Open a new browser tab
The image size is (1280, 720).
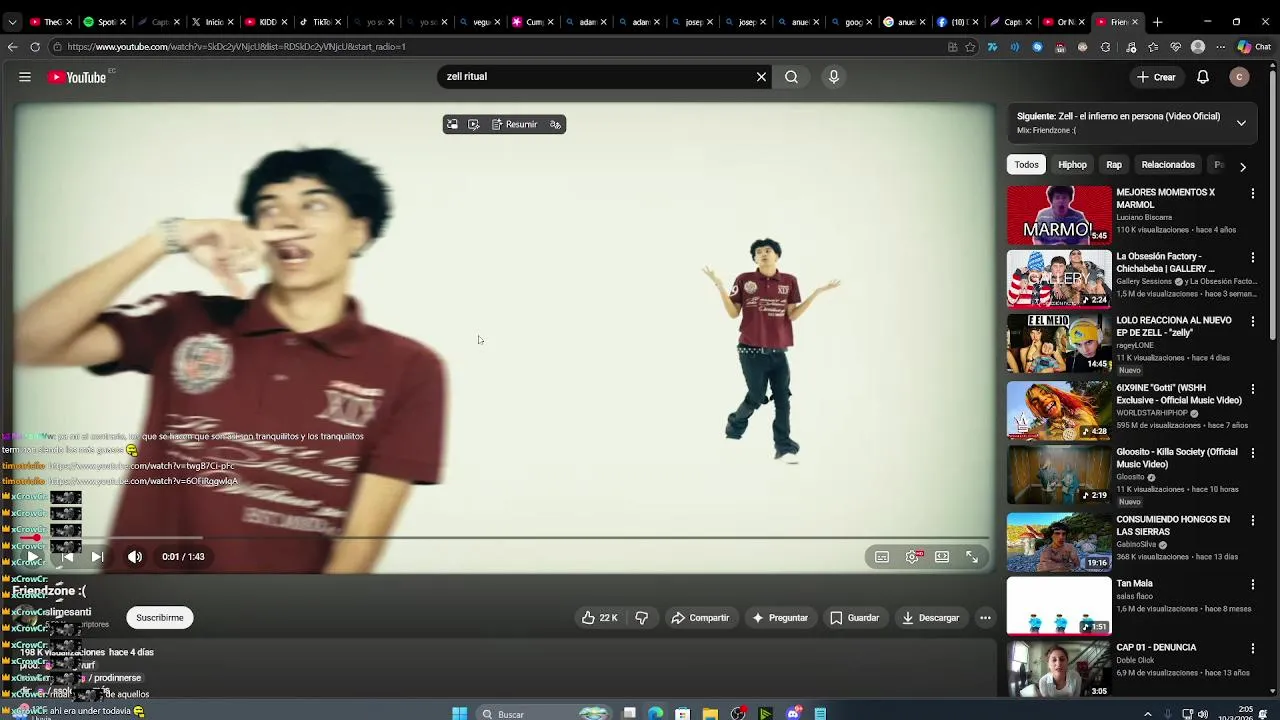tap(1157, 22)
